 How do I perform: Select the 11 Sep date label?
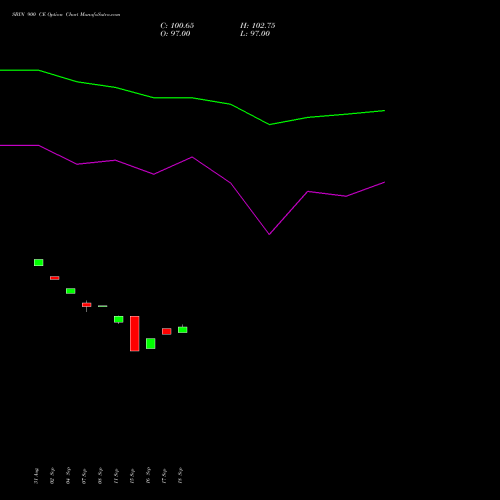click(x=116, y=476)
